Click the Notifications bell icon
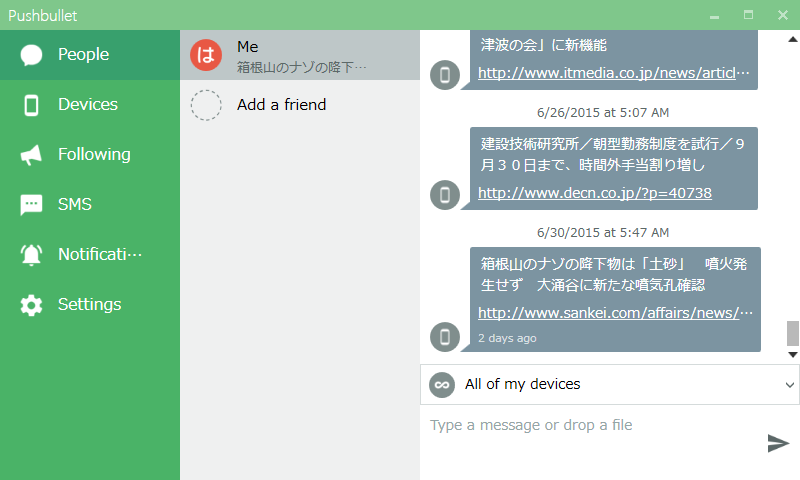800x480 pixels. point(31,255)
